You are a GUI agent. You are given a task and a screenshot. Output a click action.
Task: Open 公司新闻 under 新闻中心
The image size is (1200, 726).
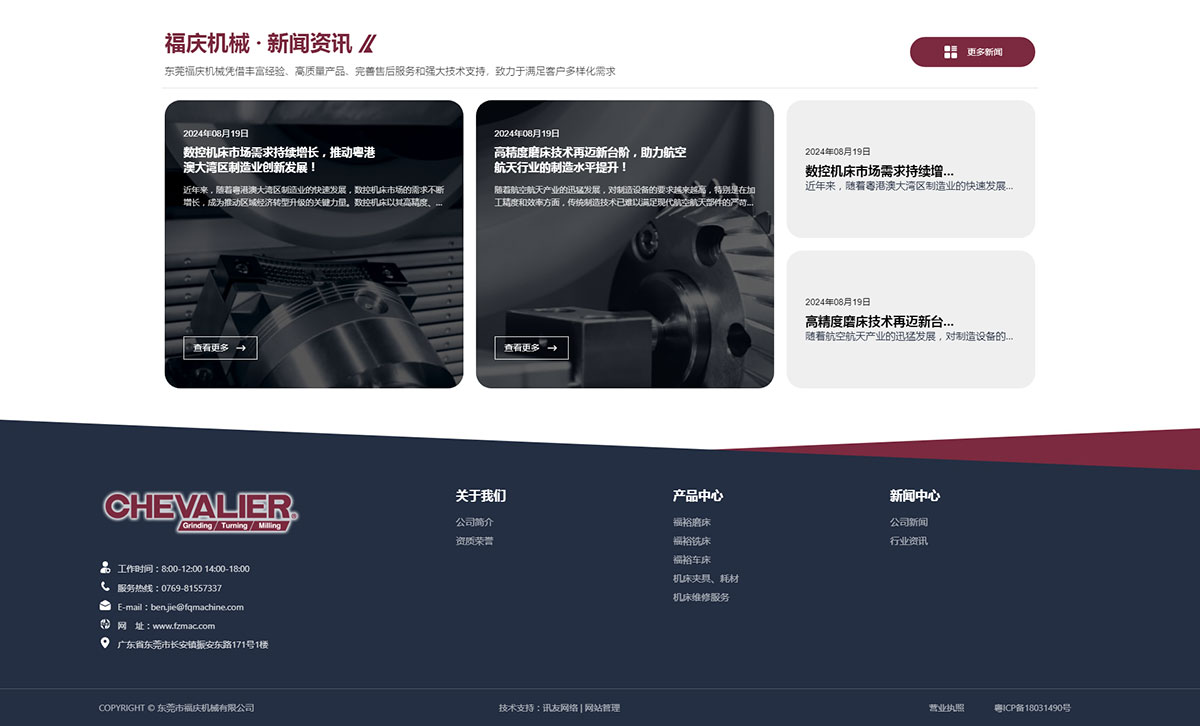907,521
